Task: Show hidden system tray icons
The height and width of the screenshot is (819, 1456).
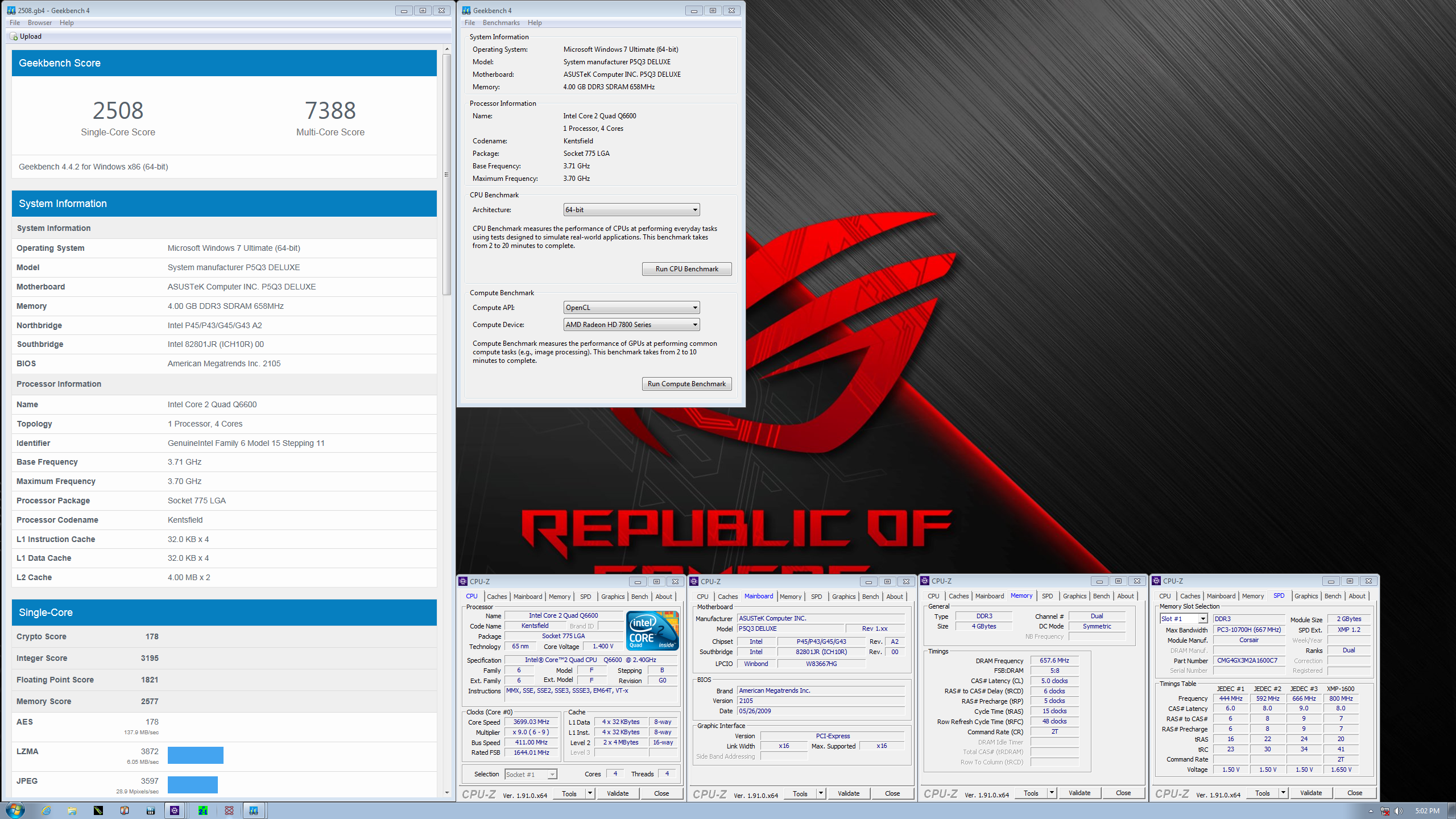Action: (1371, 811)
